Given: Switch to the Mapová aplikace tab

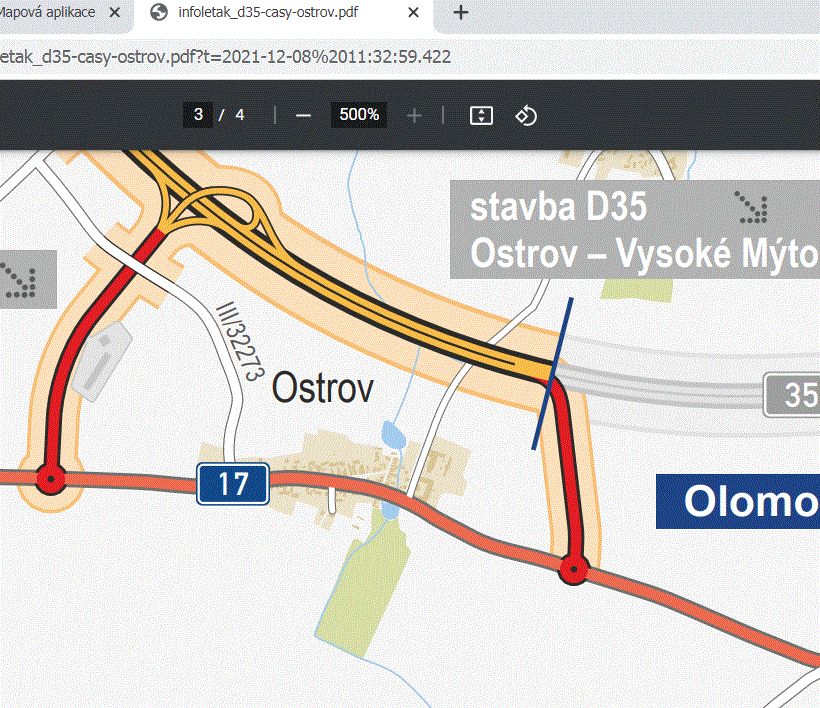Looking at the screenshot, I should tap(50, 13).
